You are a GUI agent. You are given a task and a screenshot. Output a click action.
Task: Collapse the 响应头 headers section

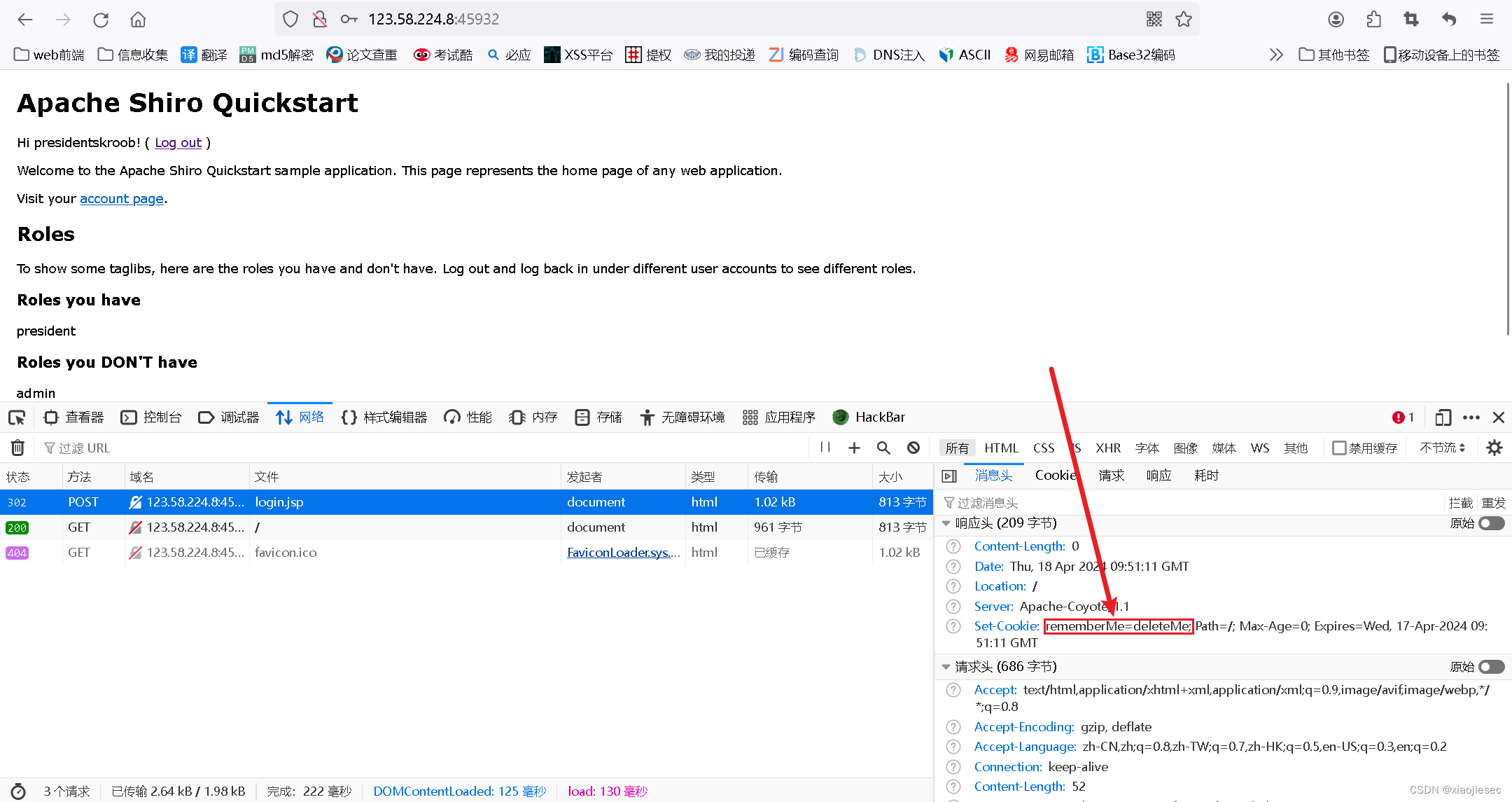pyautogui.click(x=946, y=523)
